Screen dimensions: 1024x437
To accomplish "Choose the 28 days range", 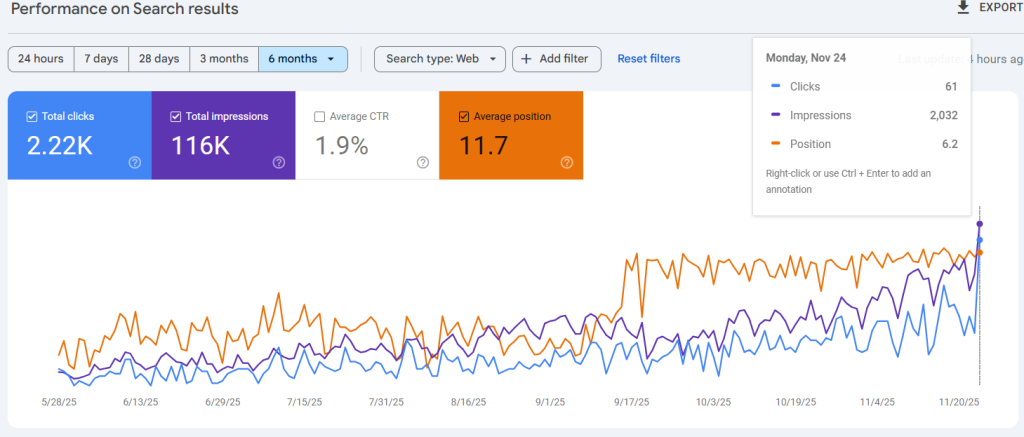I will tap(159, 59).
